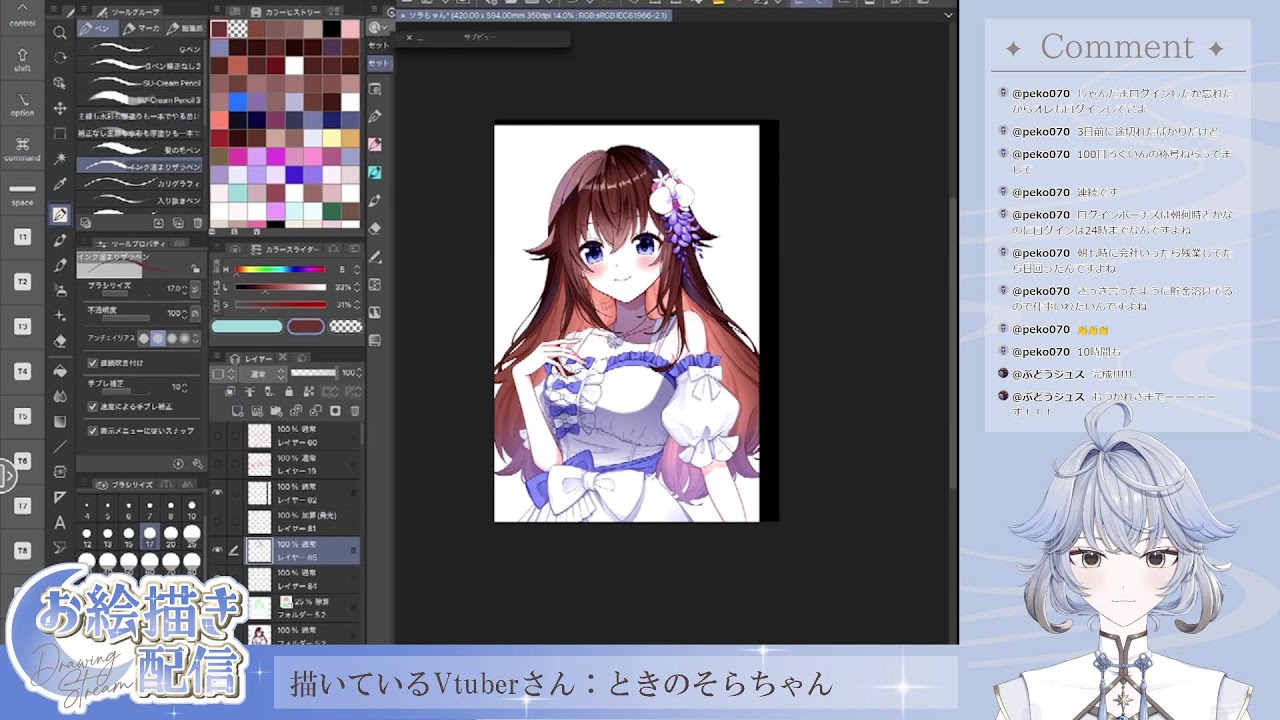The height and width of the screenshot is (720, 1280).
Task: Show レイヤー 19 via visibility box
Action: [217, 464]
